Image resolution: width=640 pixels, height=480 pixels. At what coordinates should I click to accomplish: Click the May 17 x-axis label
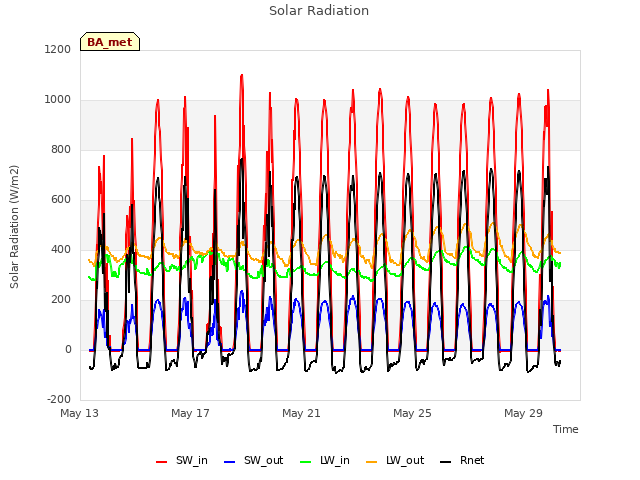[x=190, y=413]
